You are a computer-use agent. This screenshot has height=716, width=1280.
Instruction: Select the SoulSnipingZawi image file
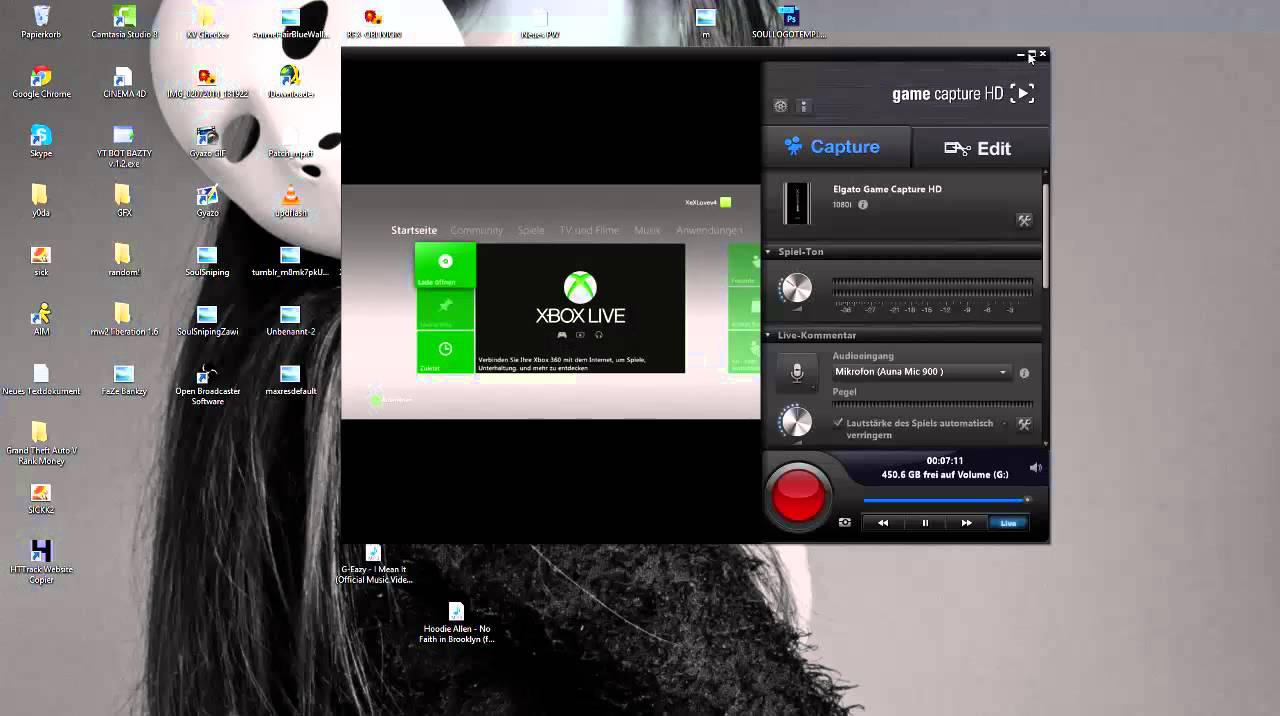point(207,319)
